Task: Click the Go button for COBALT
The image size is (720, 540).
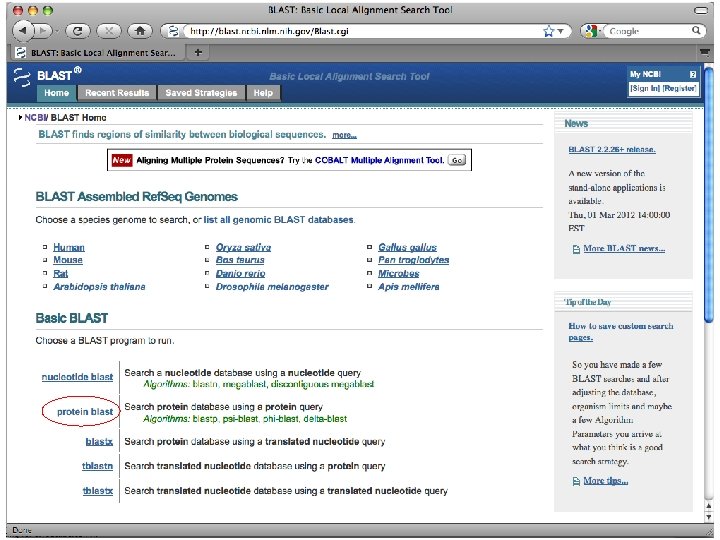Action: [x=457, y=160]
